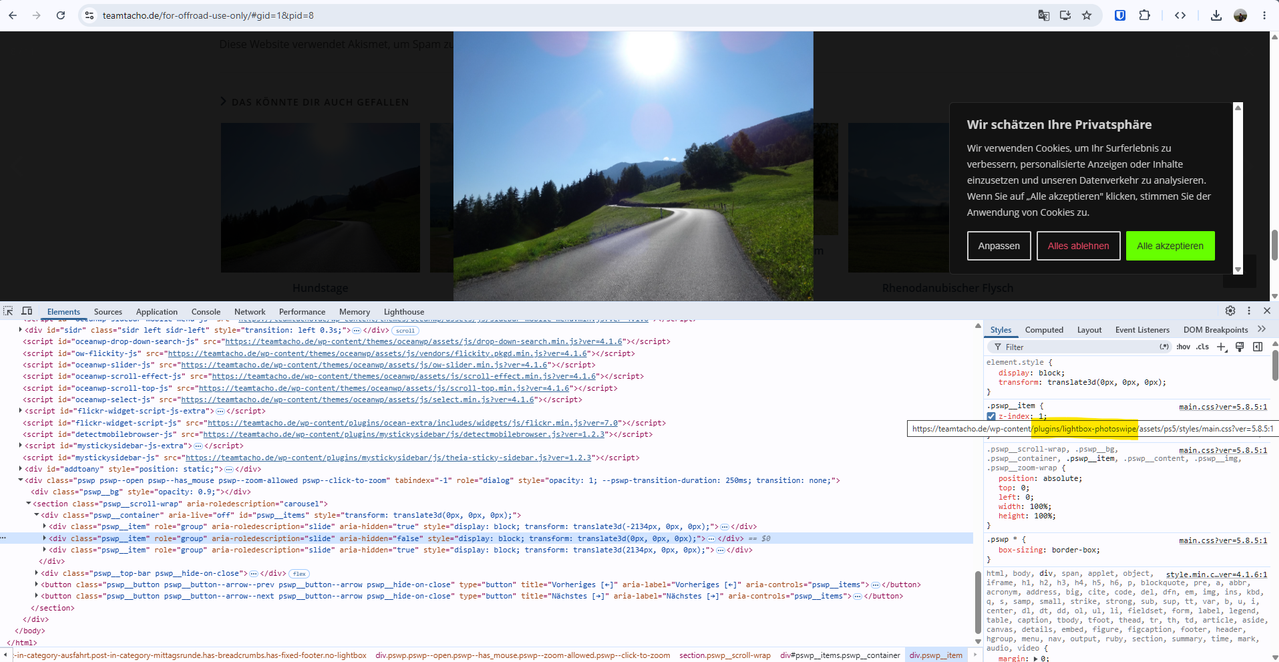Open the Event Listeners tab
1279x662 pixels.
(1142, 329)
